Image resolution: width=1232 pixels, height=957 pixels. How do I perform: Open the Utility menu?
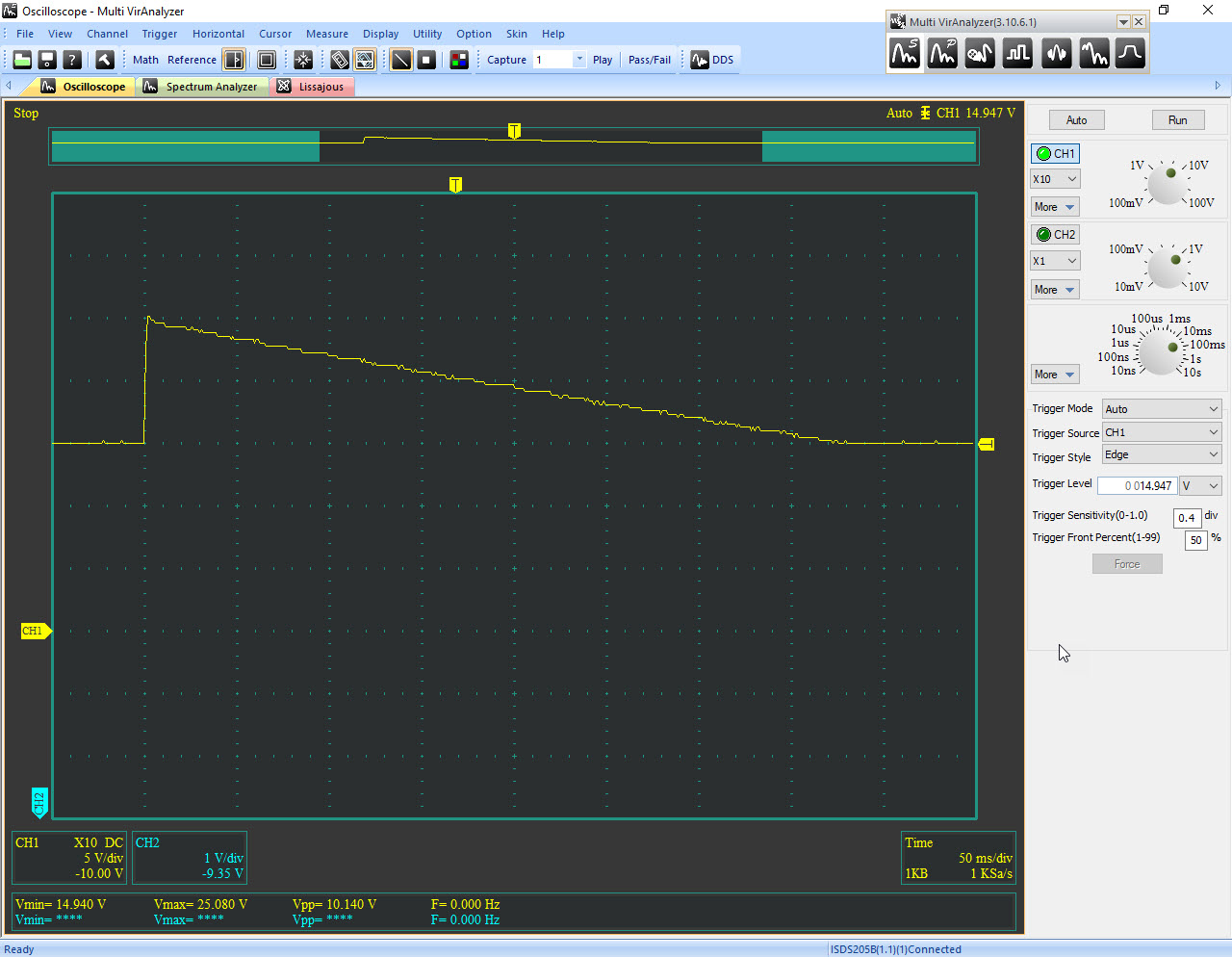(x=427, y=34)
